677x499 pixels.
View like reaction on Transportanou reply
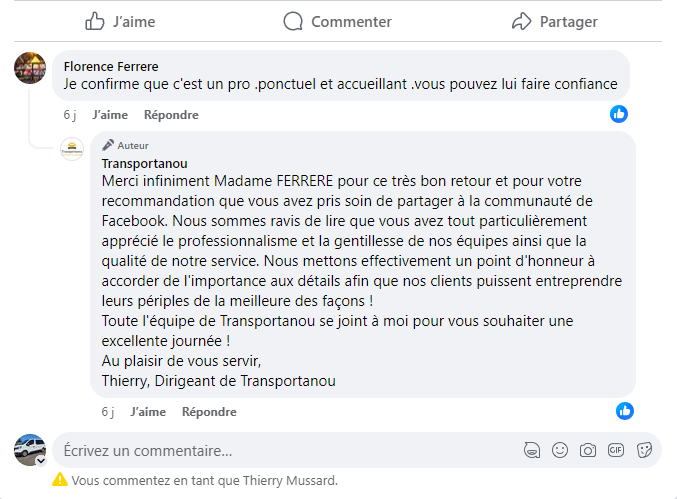coord(625,410)
